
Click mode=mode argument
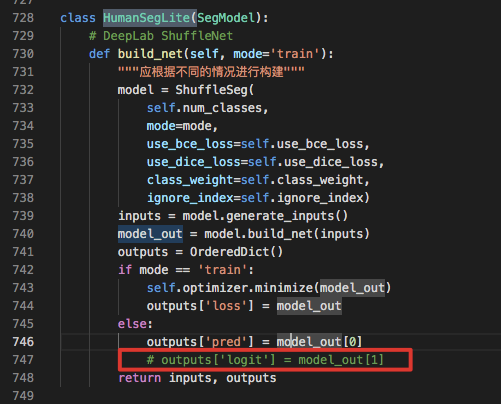179,126
